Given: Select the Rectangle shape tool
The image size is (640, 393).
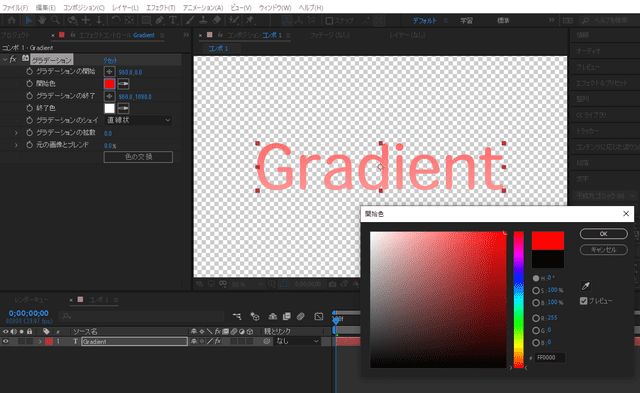Looking at the screenshot, I should point(146,20).
